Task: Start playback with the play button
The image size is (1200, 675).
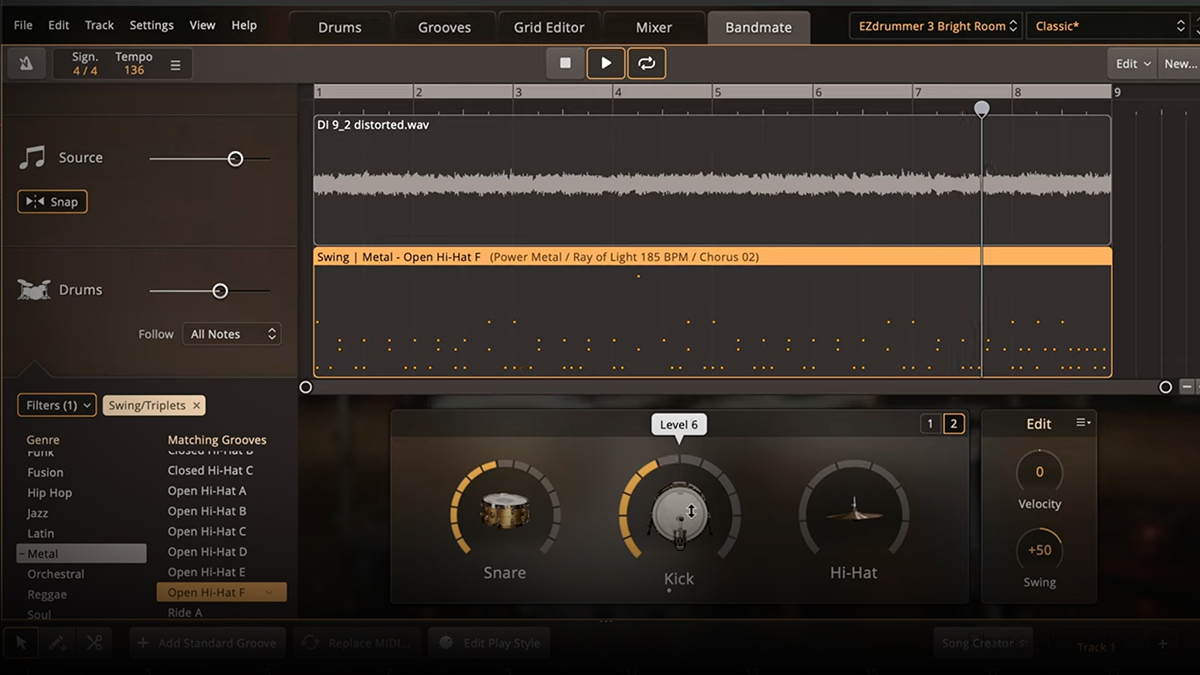Action: pos(606,63)
